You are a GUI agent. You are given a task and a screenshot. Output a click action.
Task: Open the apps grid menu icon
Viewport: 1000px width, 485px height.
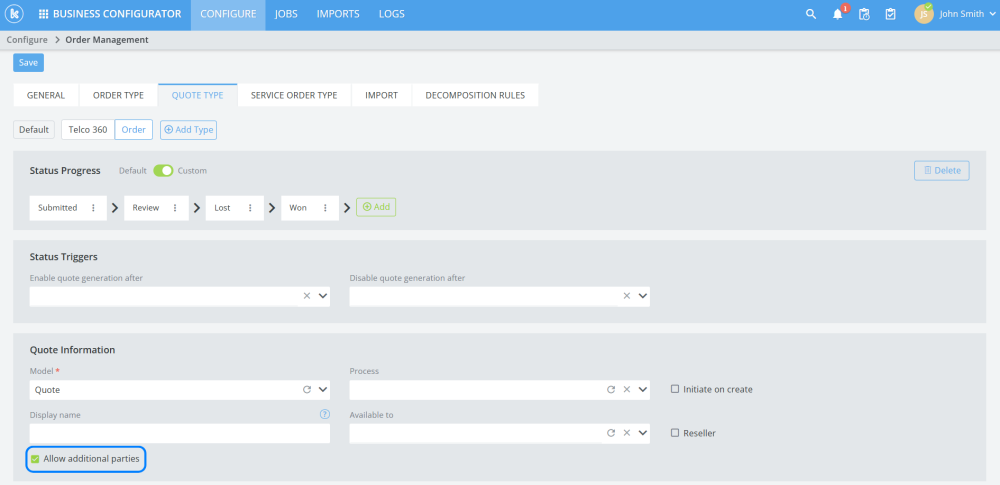pos(44,14)
